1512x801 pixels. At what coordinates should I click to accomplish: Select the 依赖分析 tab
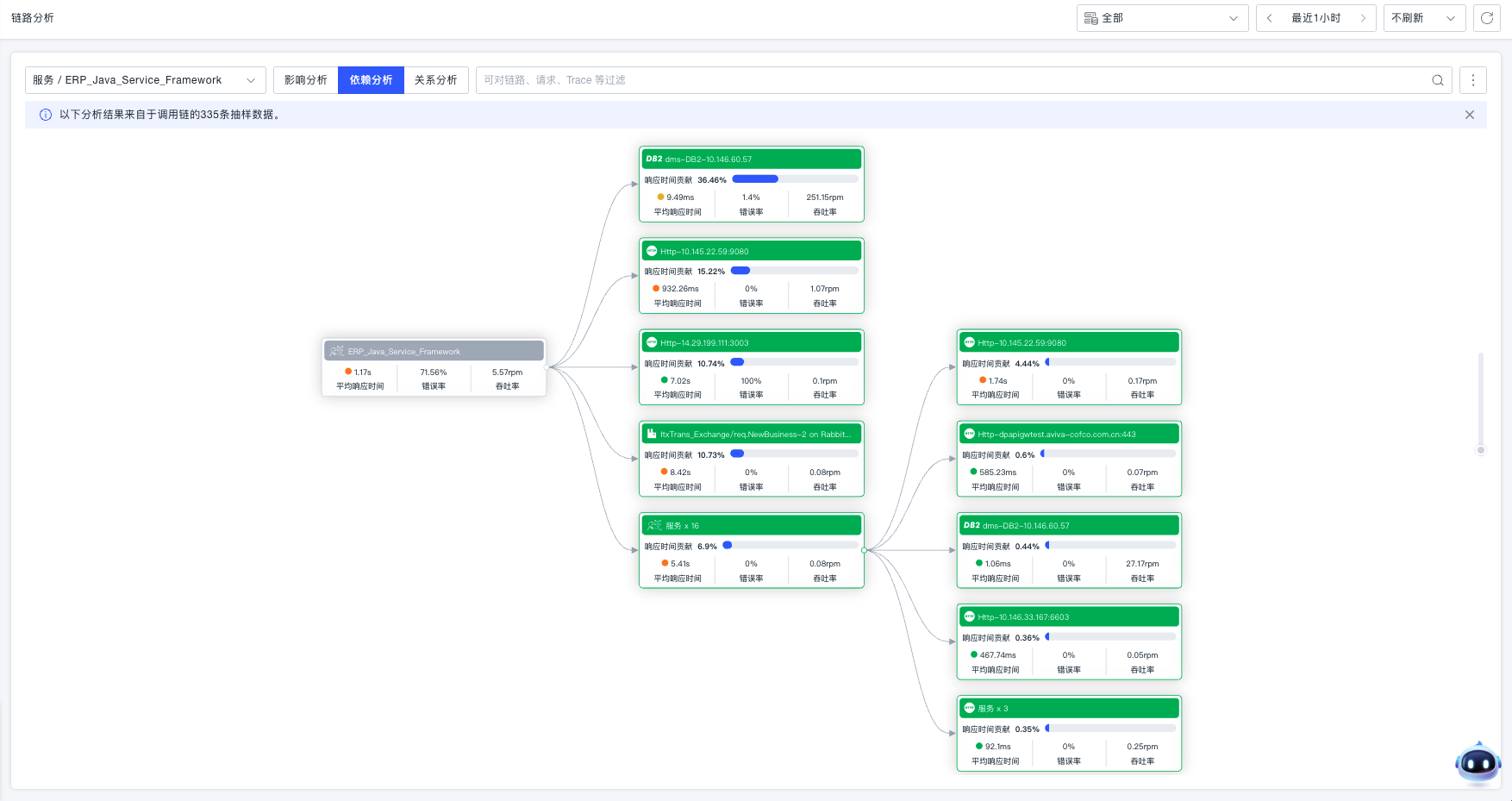[x=371, y=80]
